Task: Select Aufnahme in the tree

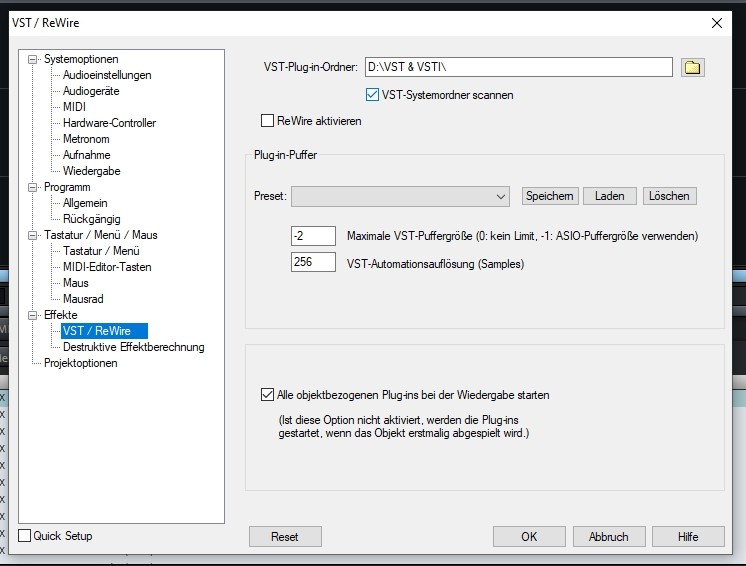Action: pos(87,155)
